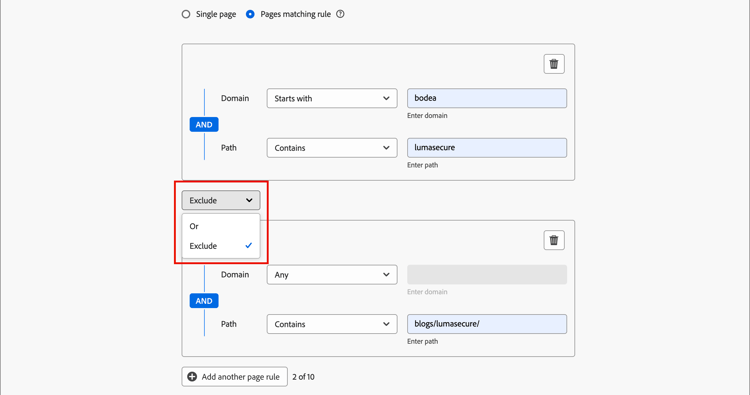This screenshot has height=395, width=750.
Task: Open the Any domain condition dropdown
Action: tap(332, 275)
